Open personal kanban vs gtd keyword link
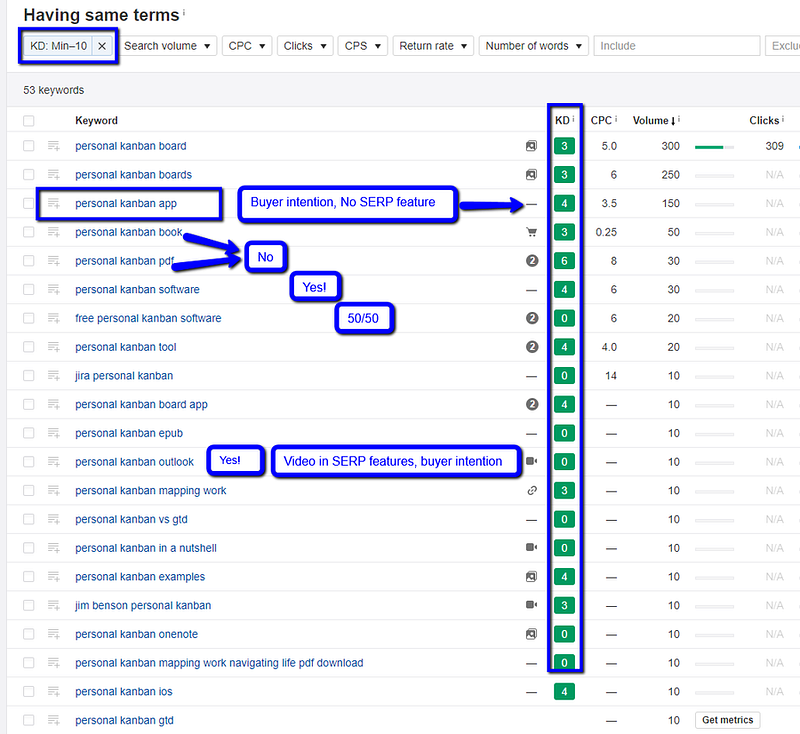Viewport: 800px width, 734px height. click(131, 519)
